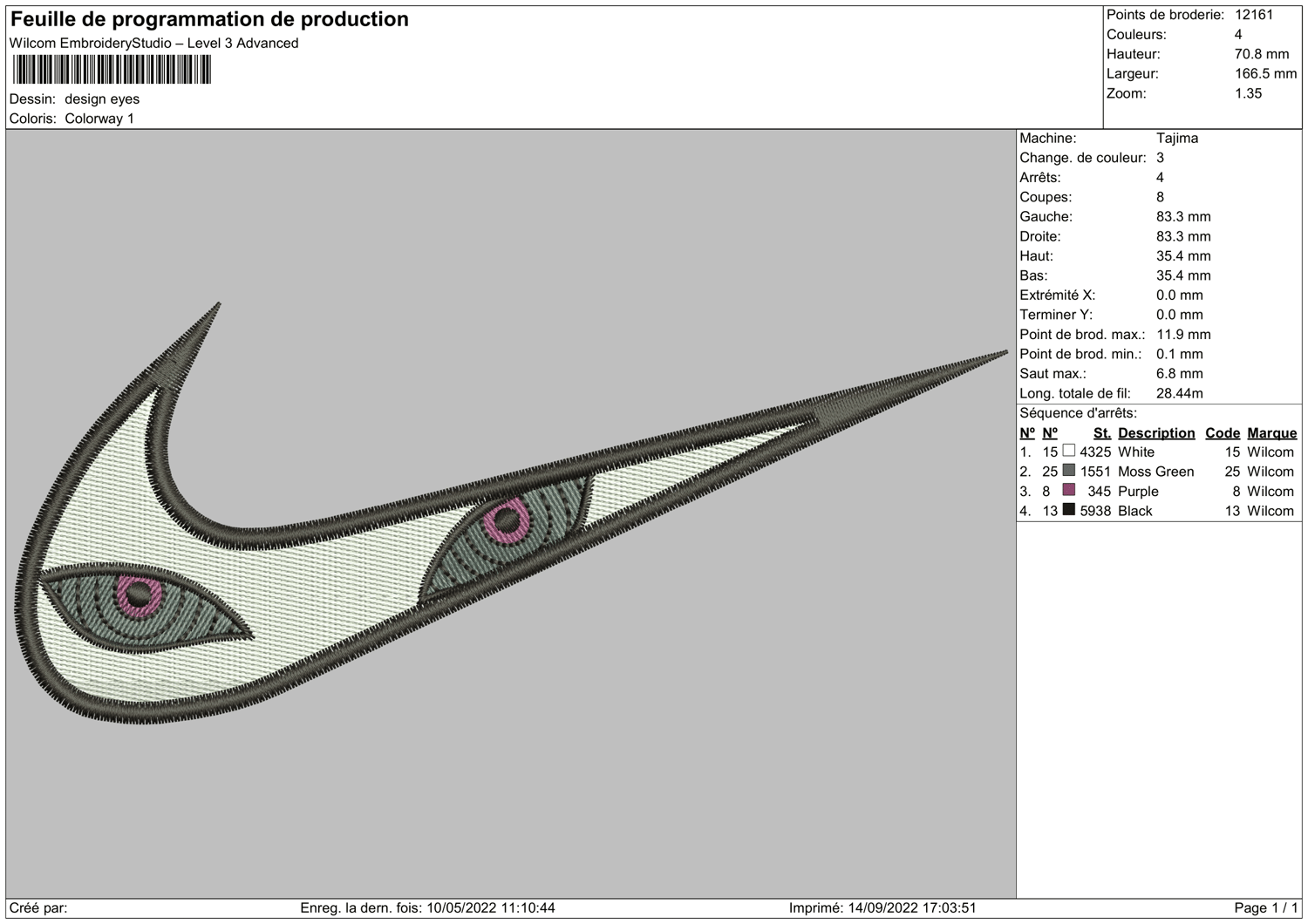Click stitch count '4325' in White row
The image size is (1308, 924).
[1095, 452]
